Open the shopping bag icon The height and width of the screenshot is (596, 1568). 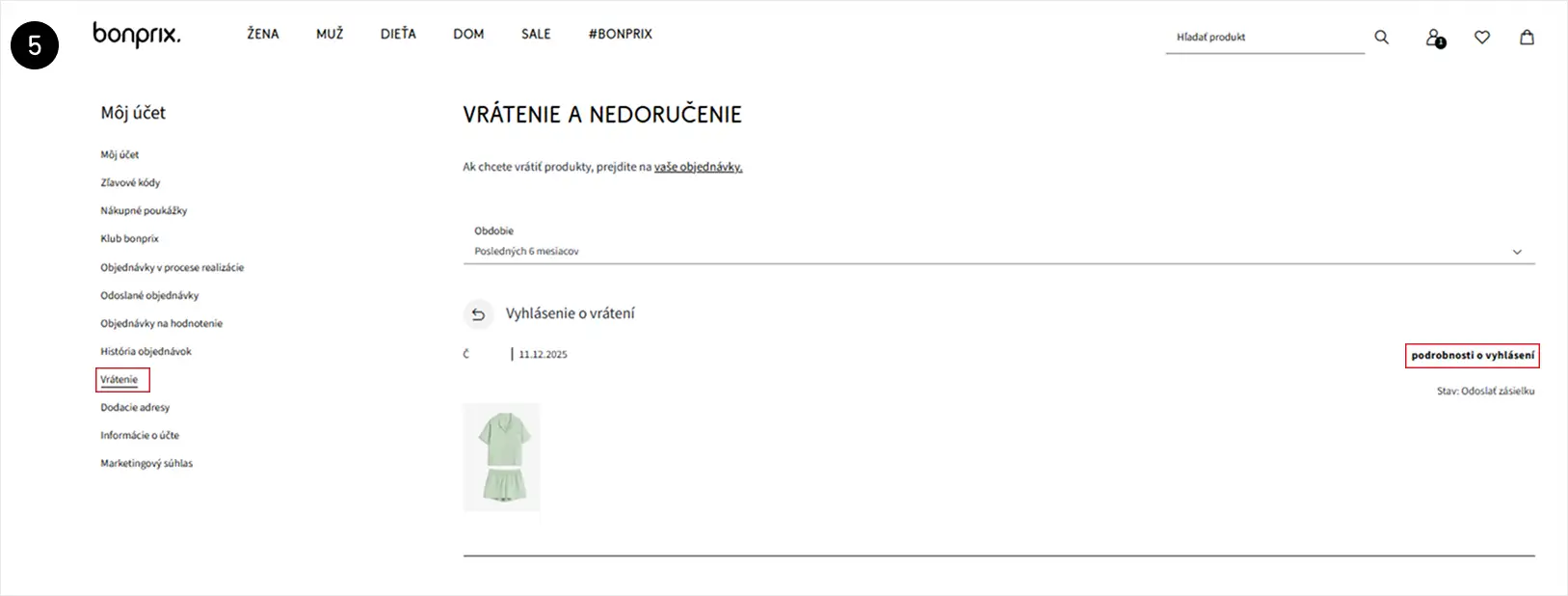coord(1527,38)
